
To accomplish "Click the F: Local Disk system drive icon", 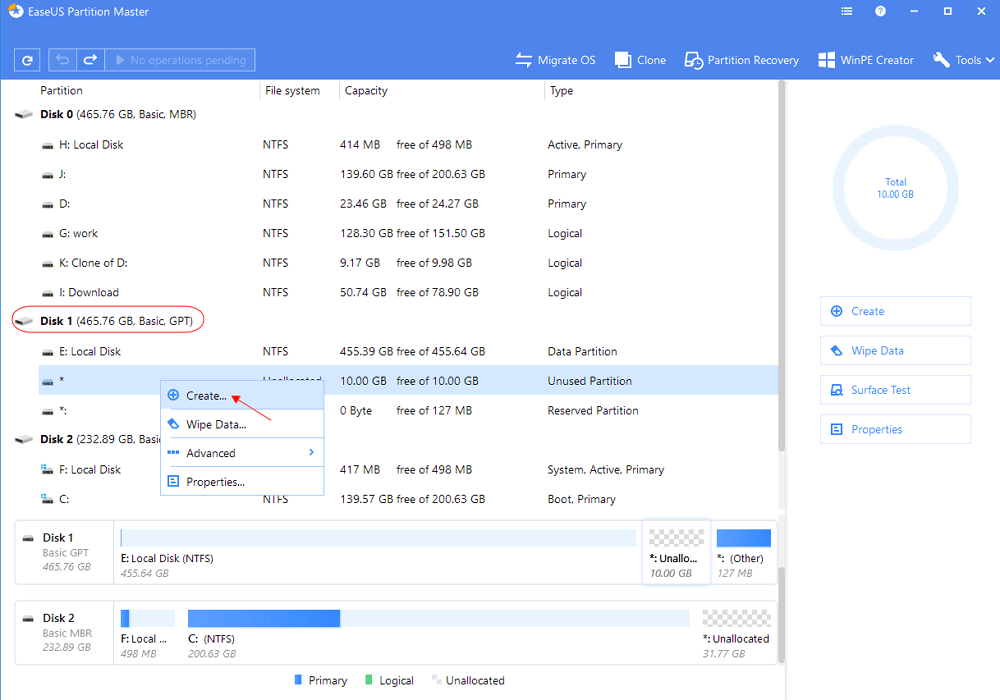I will [x=47, y=469].
